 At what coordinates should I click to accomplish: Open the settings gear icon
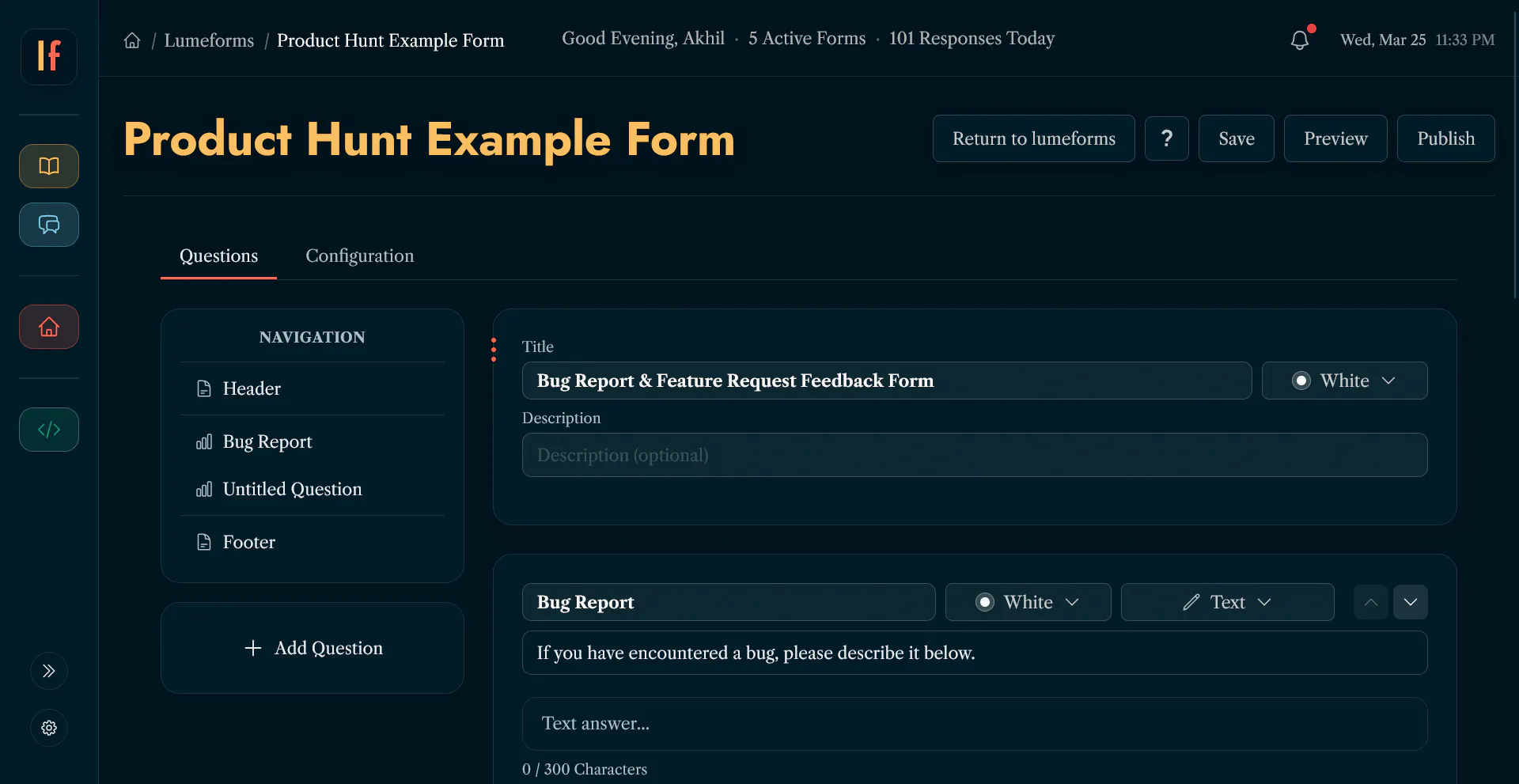coord(49,728)
